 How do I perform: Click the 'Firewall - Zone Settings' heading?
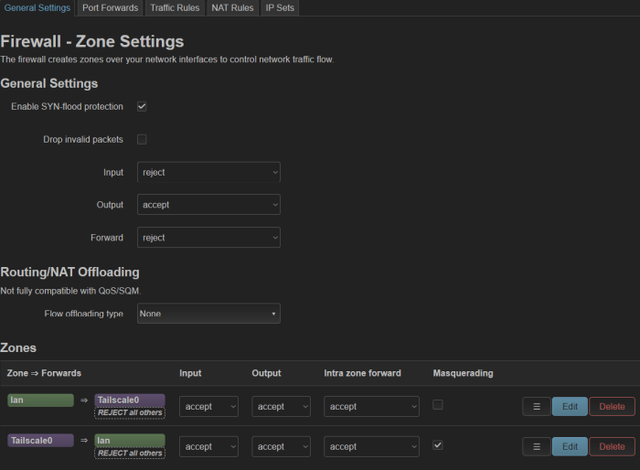click(x=92, y=42)
